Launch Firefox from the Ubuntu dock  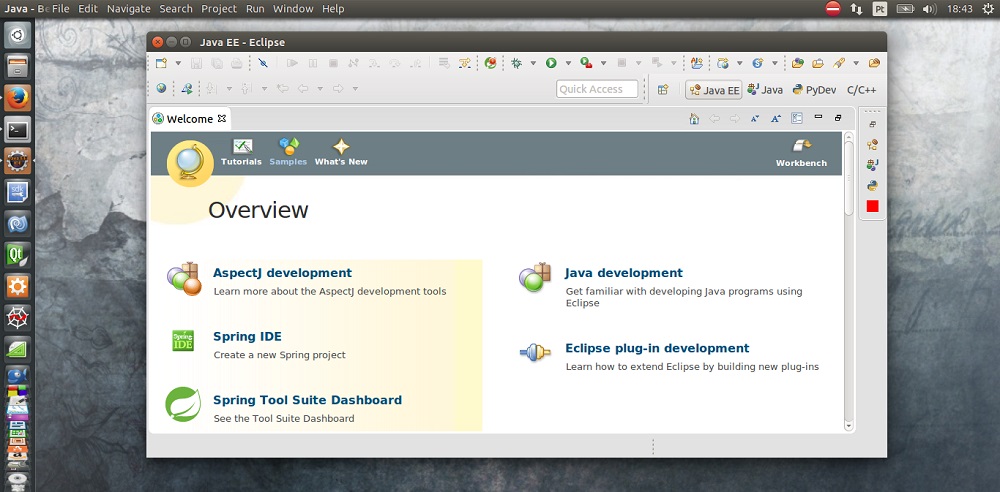17,98
